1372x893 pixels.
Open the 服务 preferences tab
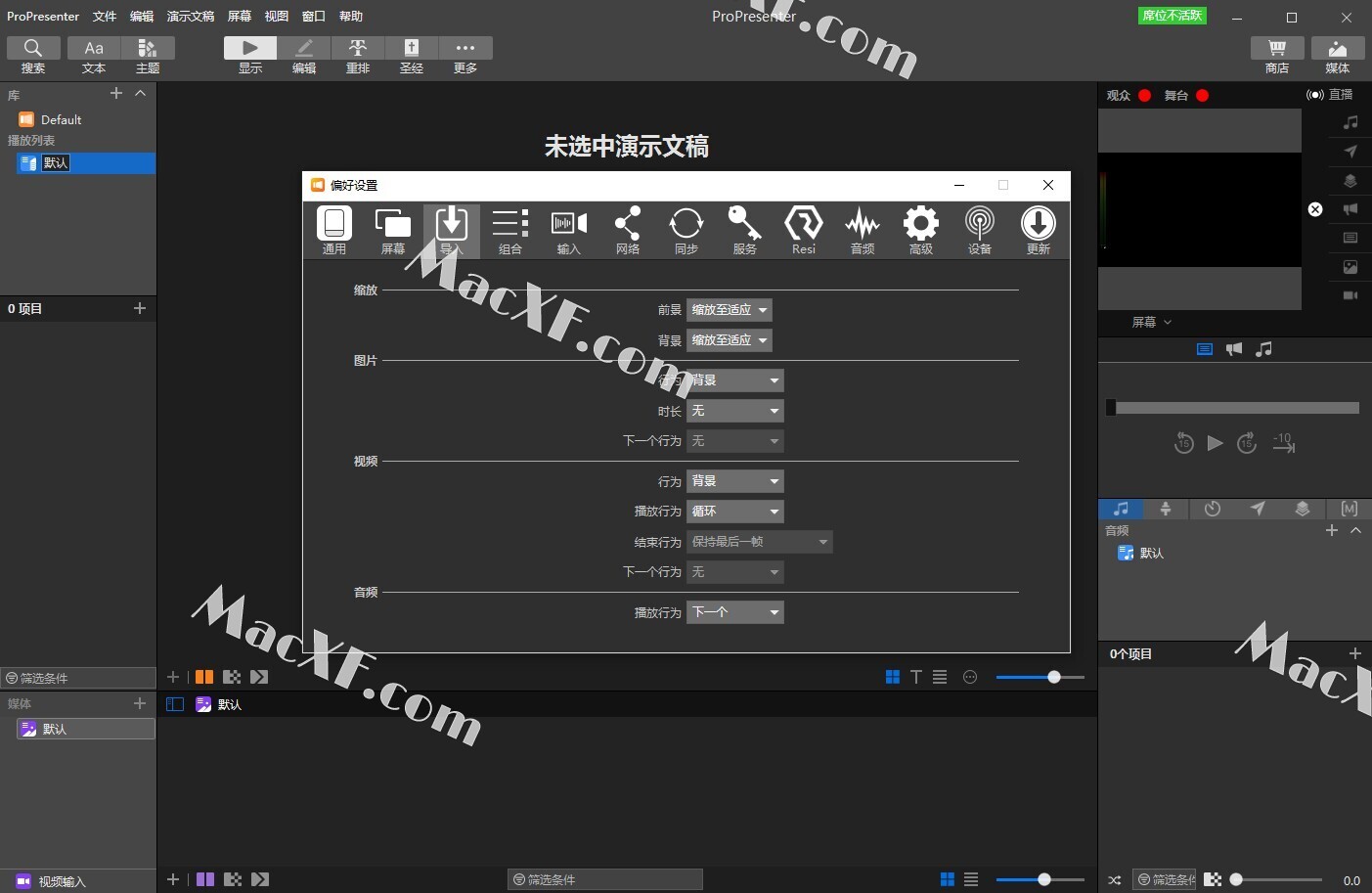click(x=745, y=231)
